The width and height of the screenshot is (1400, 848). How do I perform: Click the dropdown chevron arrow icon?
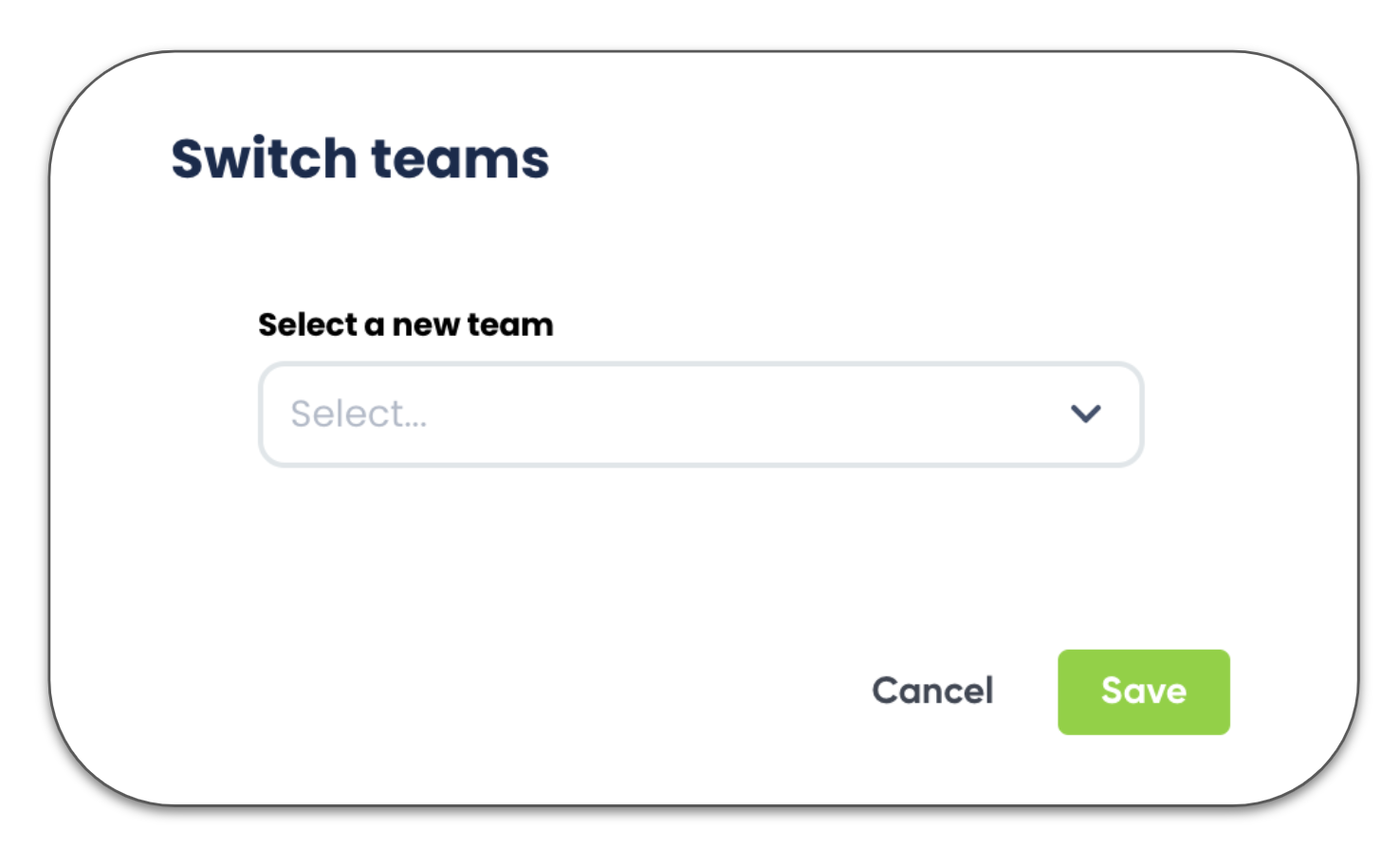pyautogui.click(x=1085, y=414)
